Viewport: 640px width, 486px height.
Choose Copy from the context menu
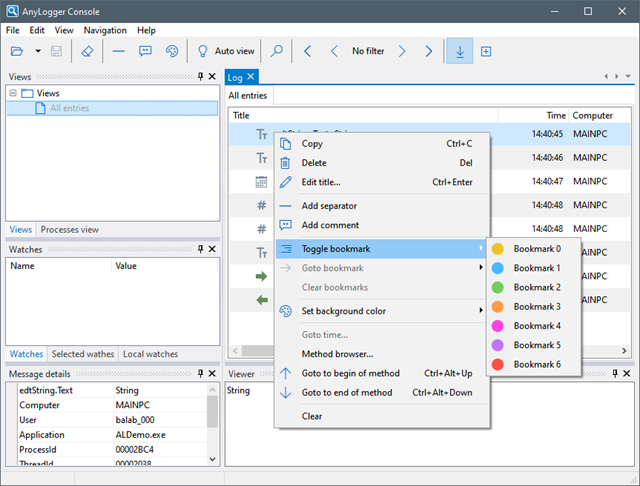pyautogui.click(x=312, y=144)
